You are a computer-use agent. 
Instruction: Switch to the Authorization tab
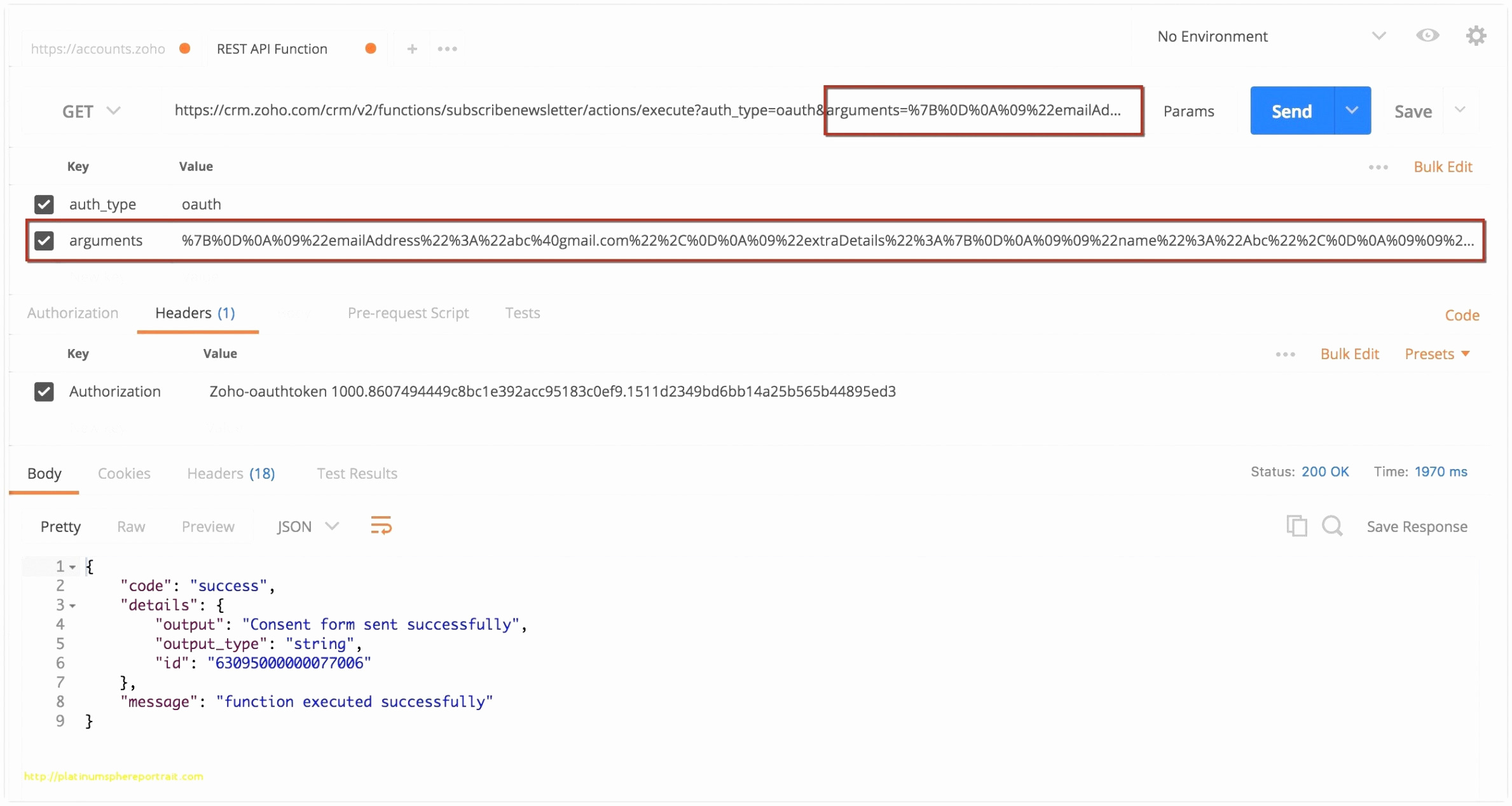coord(74,313)
